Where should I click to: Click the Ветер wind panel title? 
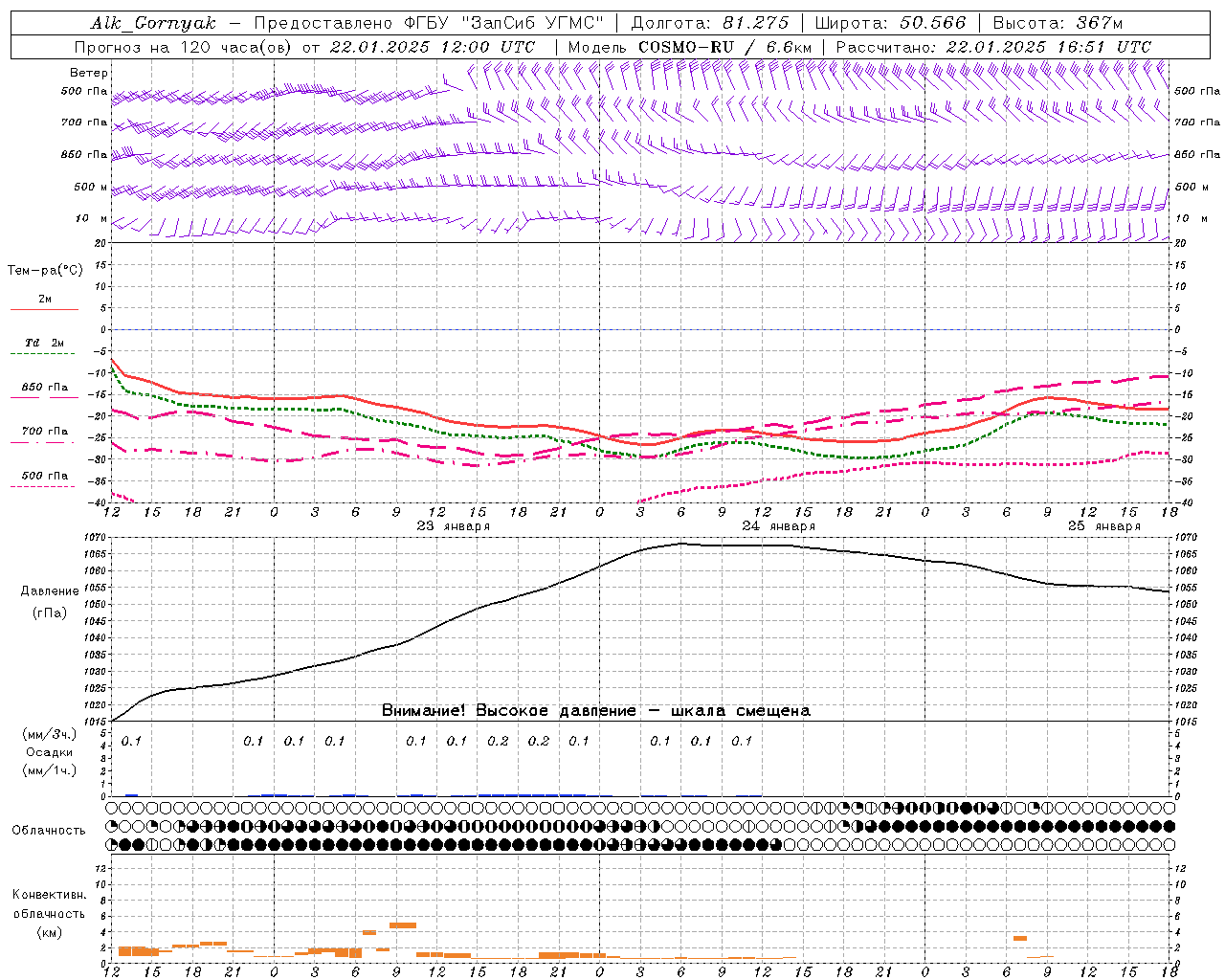(x=89, y=73)
